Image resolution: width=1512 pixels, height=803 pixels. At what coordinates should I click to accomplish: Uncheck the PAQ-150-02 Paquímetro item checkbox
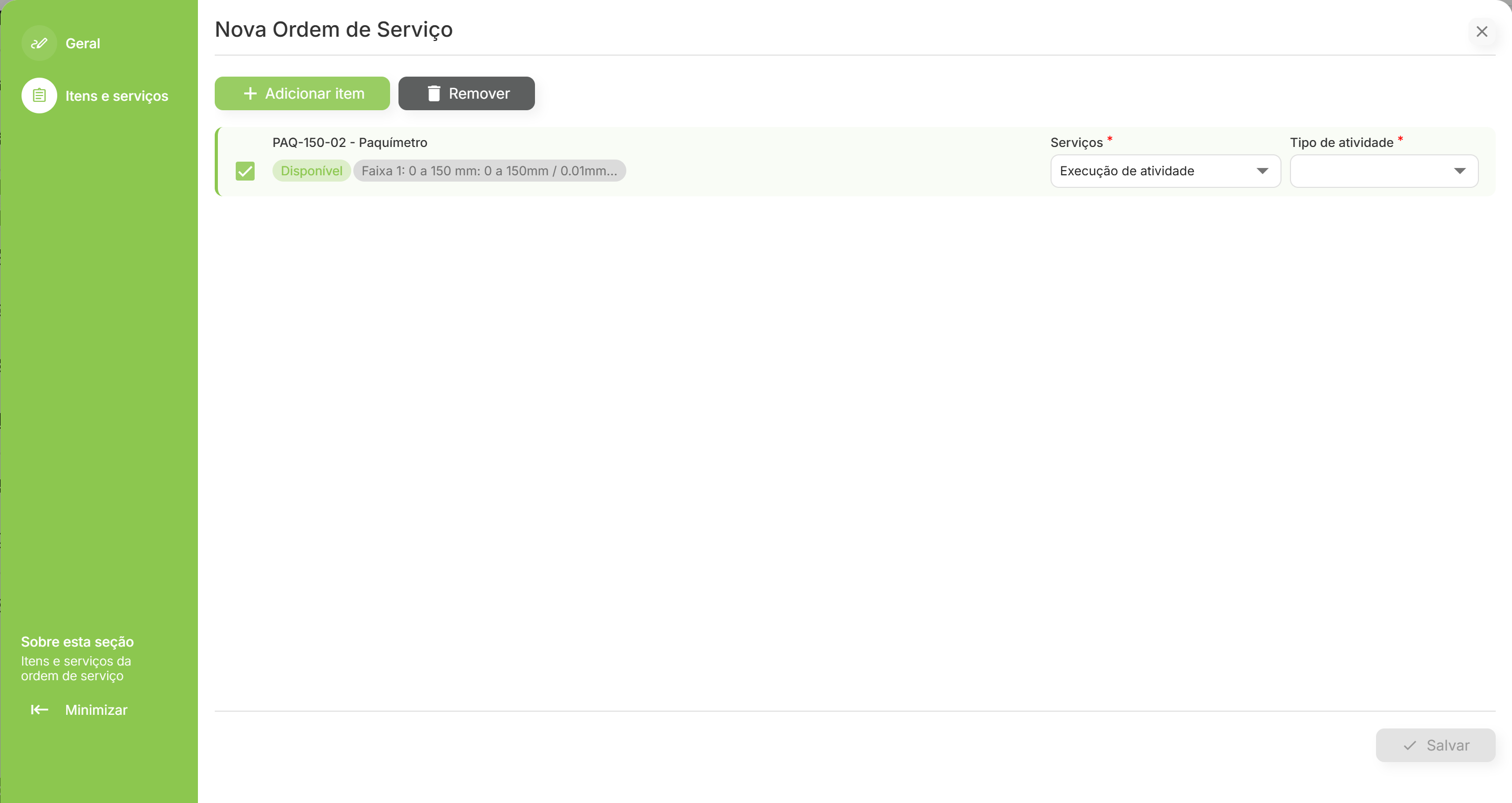245,171
